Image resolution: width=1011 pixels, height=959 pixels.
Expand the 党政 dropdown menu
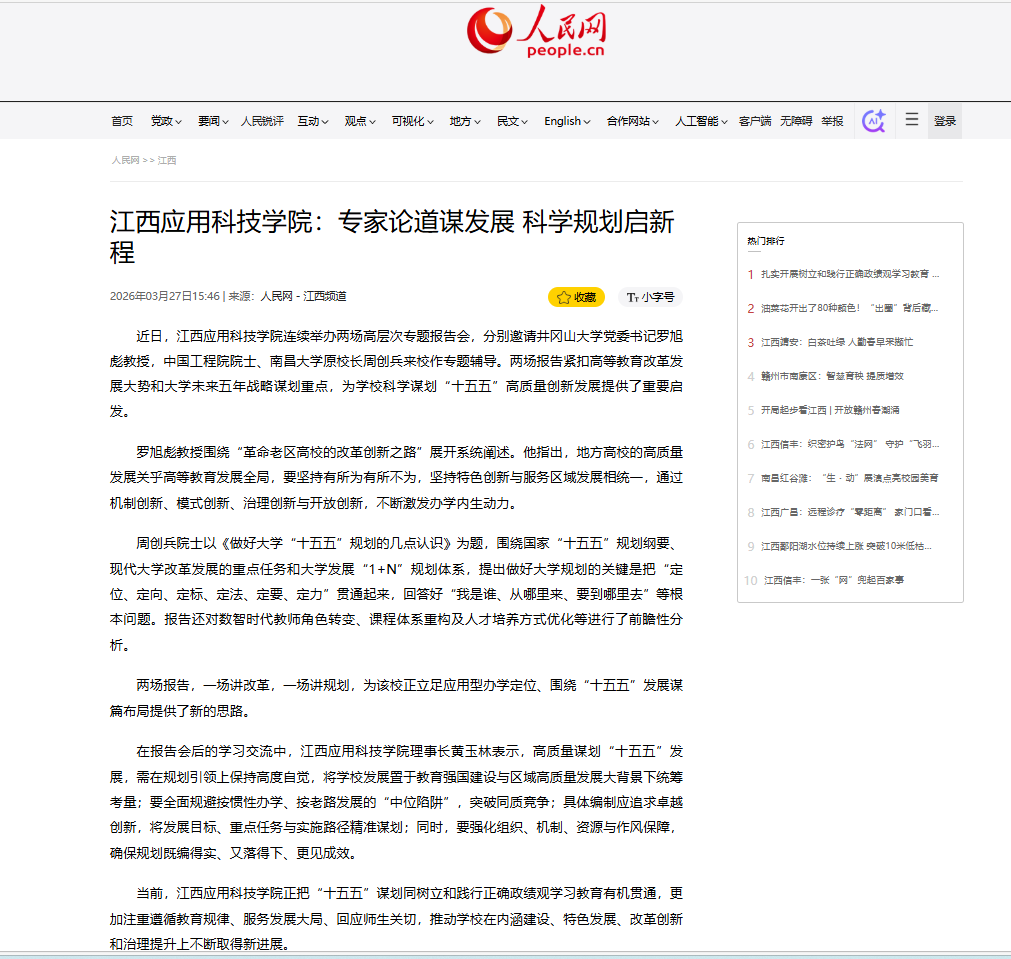tap(166, 121)
